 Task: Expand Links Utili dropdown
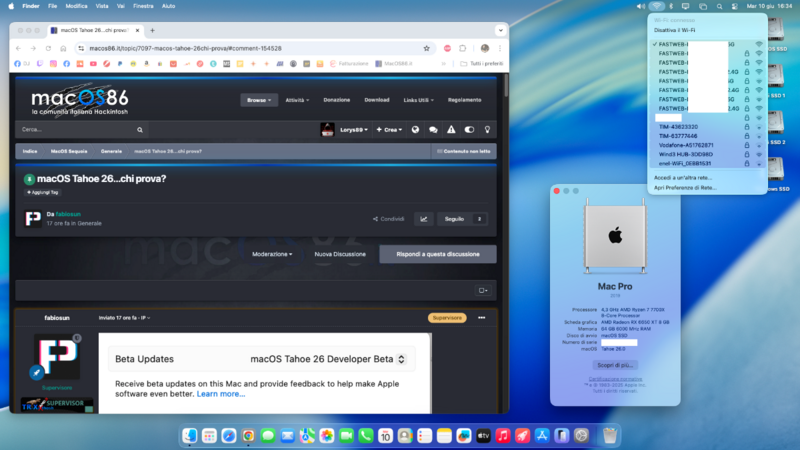[x=418, y=100]
